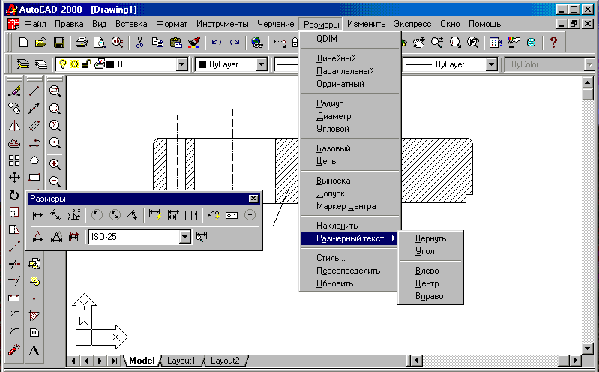Image resolution: width=599 pixels, height=372 pixels.
Task: Select the Line tool in Draw toolbar
Action: pyautogui.click(x=34, y=91)
